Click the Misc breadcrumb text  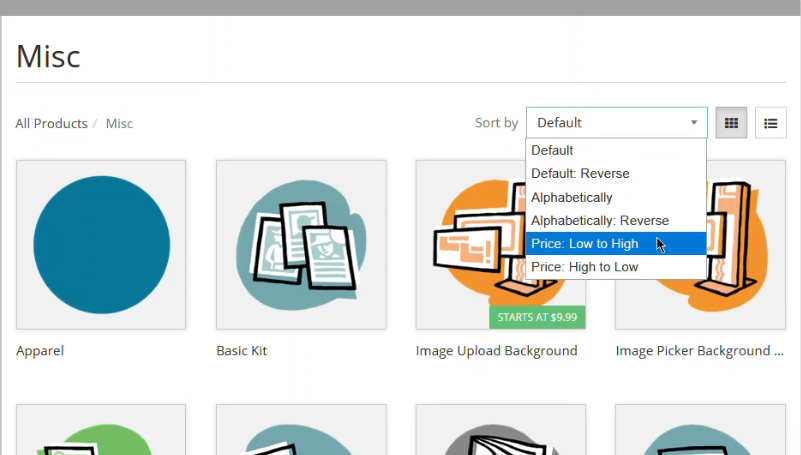tap(120, 124)
